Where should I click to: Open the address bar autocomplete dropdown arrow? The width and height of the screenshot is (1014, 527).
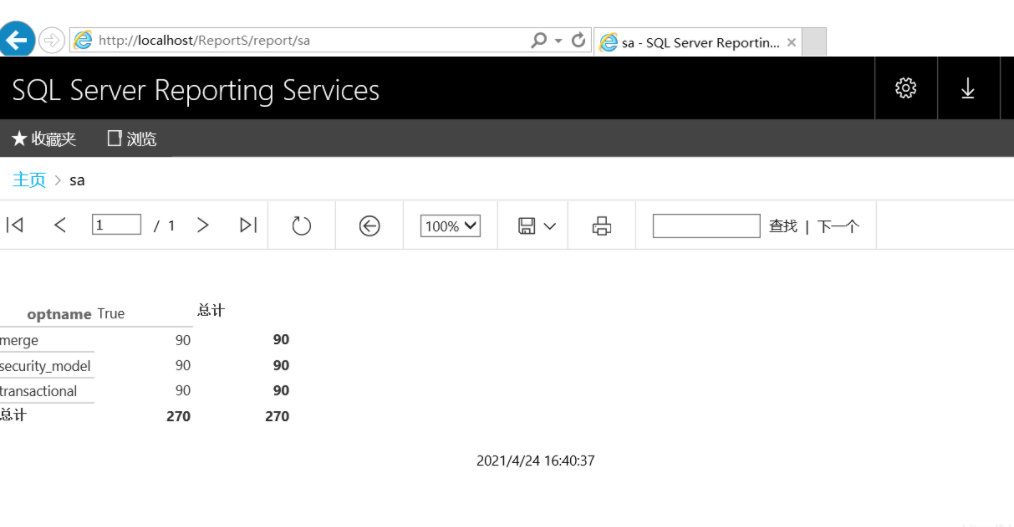pos(558,41)
